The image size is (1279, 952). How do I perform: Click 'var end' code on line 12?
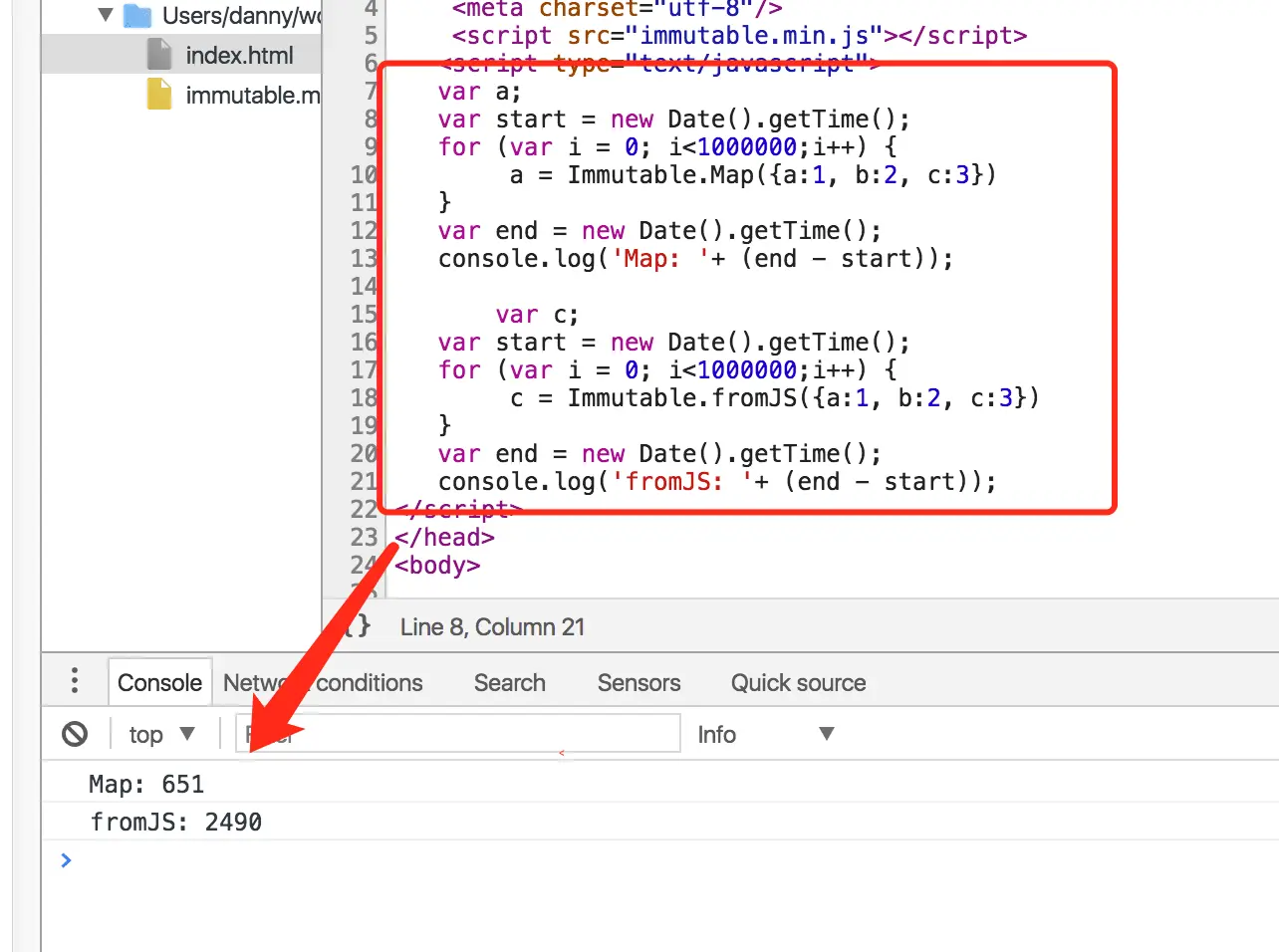pos(659,231)
